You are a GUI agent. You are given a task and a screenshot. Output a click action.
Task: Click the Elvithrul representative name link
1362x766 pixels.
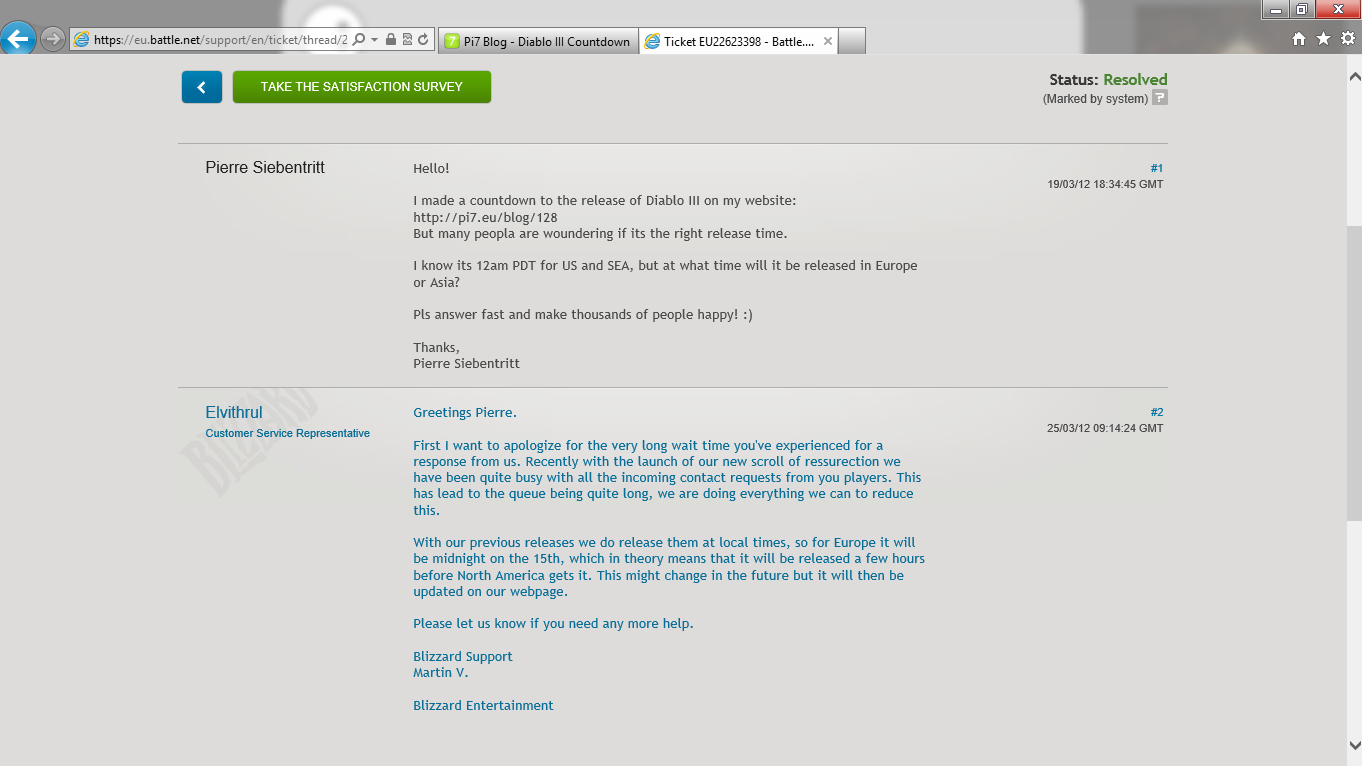[x=234, y=412]
